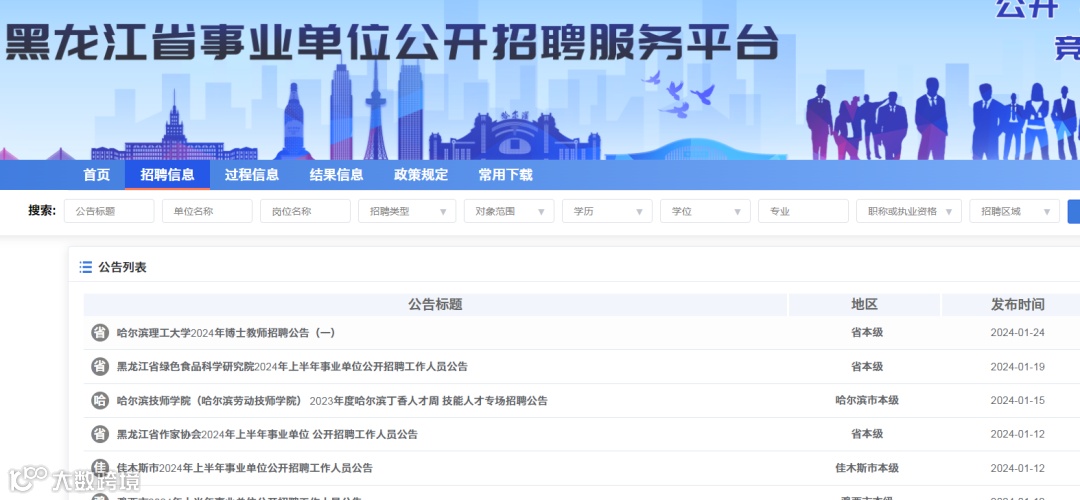
Task: Open the 学位 dropdown
Action: [x=705, y=211]
